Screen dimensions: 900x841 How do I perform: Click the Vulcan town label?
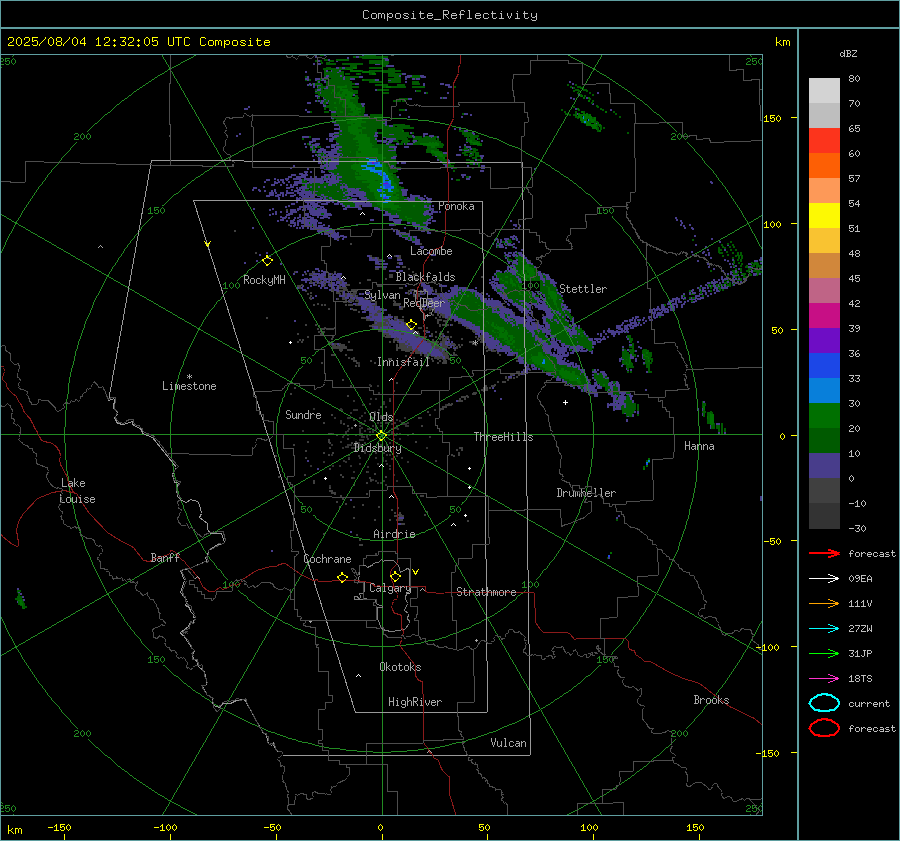tap(508, 743)
